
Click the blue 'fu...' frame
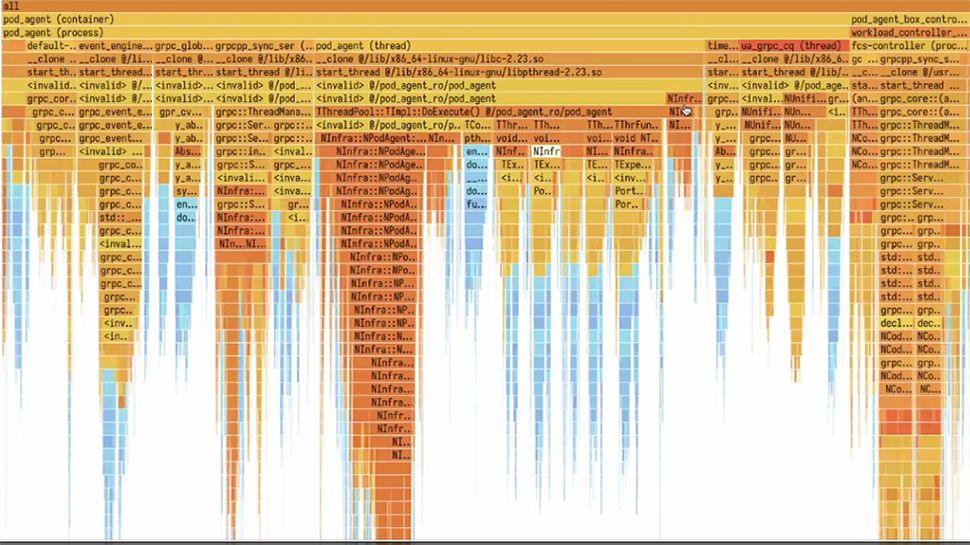pyautogui.click(x=476, y=204)
